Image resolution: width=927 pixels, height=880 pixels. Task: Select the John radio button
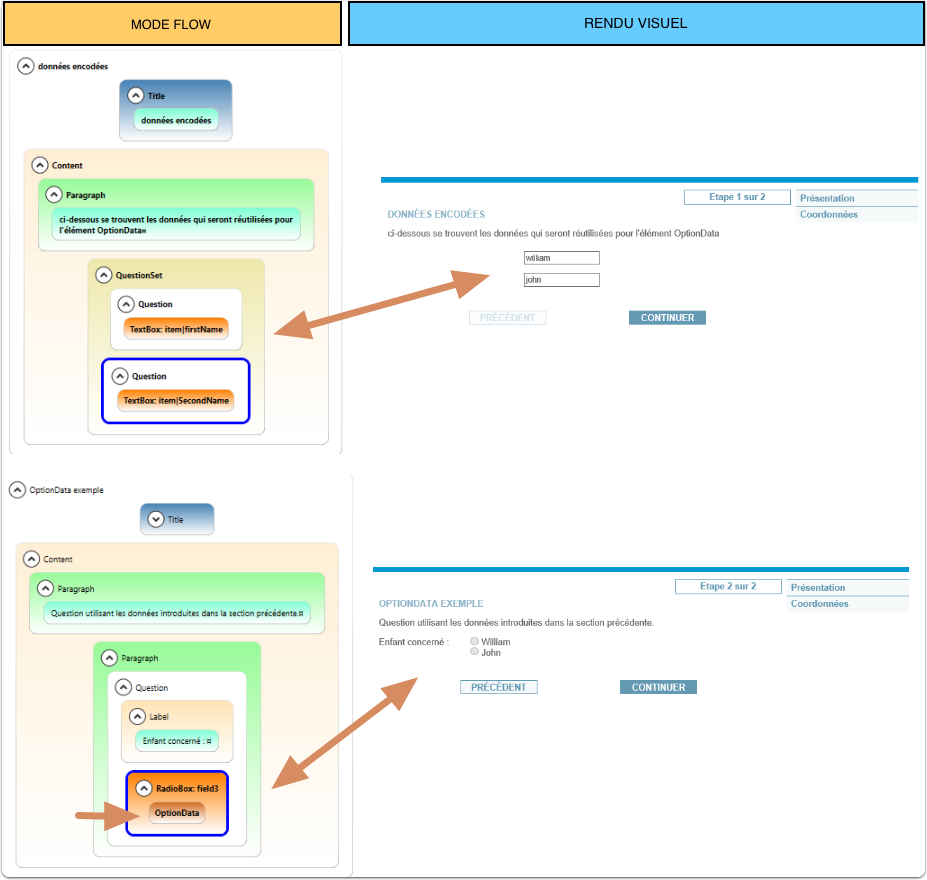(x=474, y=652)
